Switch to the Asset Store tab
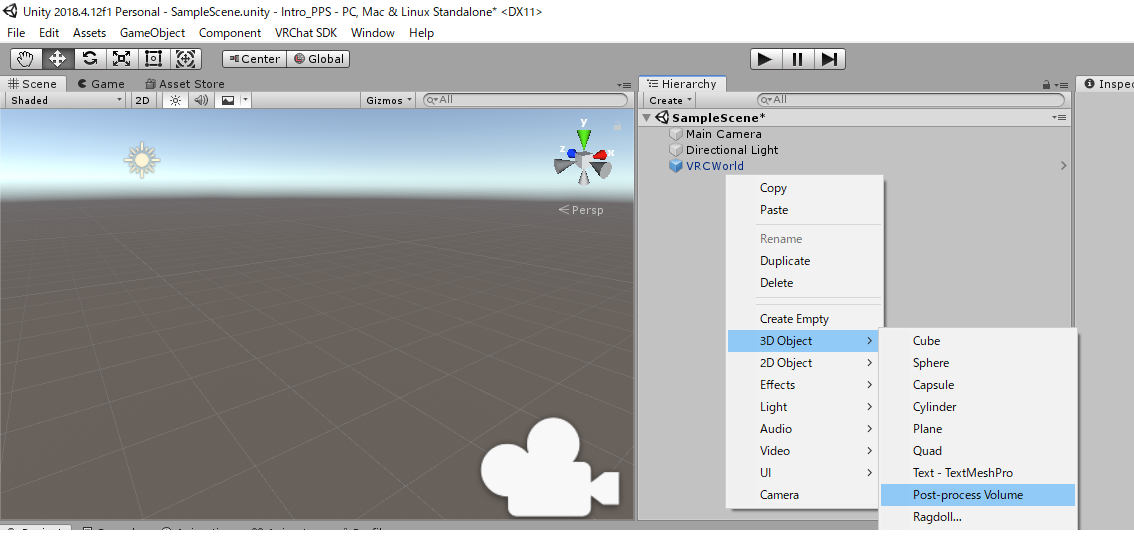The height and width of the screenshot is (550, 1134). click(x=184, y=84)
